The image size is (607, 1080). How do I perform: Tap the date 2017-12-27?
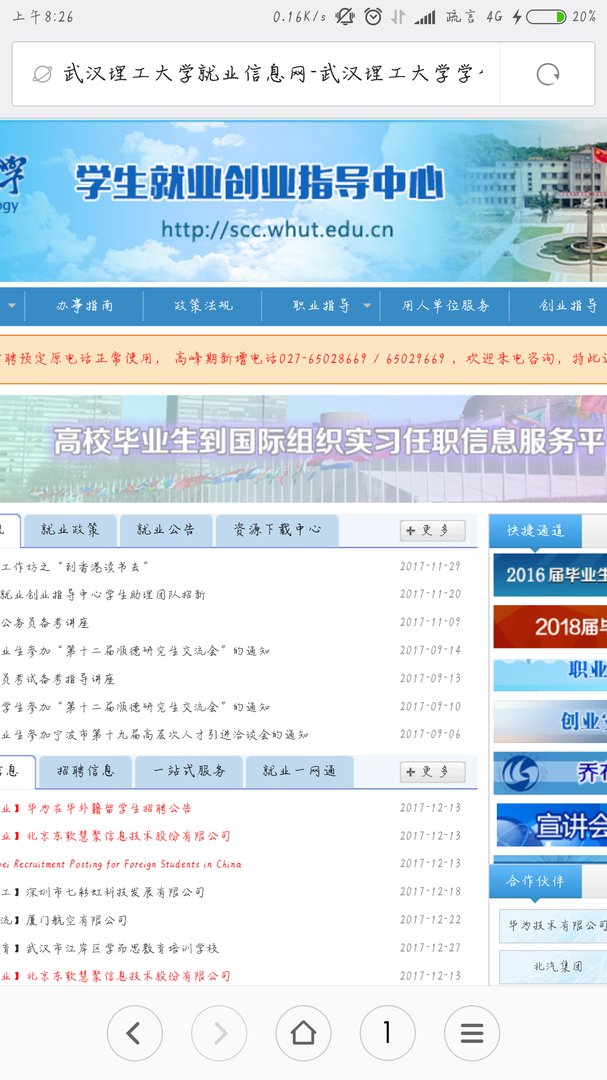click(x=430, y=948)
